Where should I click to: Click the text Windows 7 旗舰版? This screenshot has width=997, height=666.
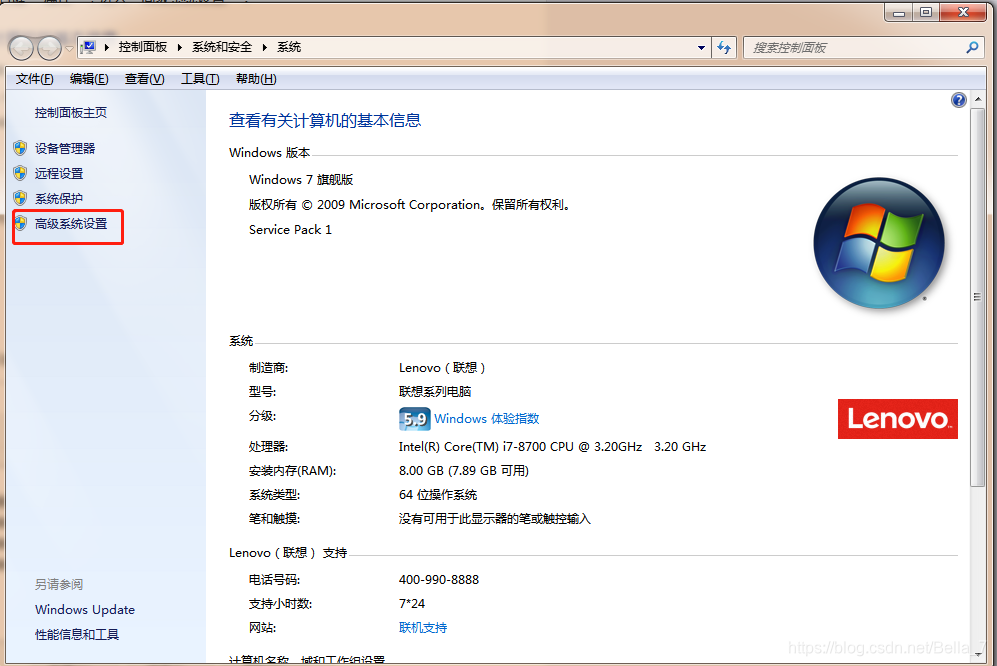pyautogui.click(x=301, y=180)
